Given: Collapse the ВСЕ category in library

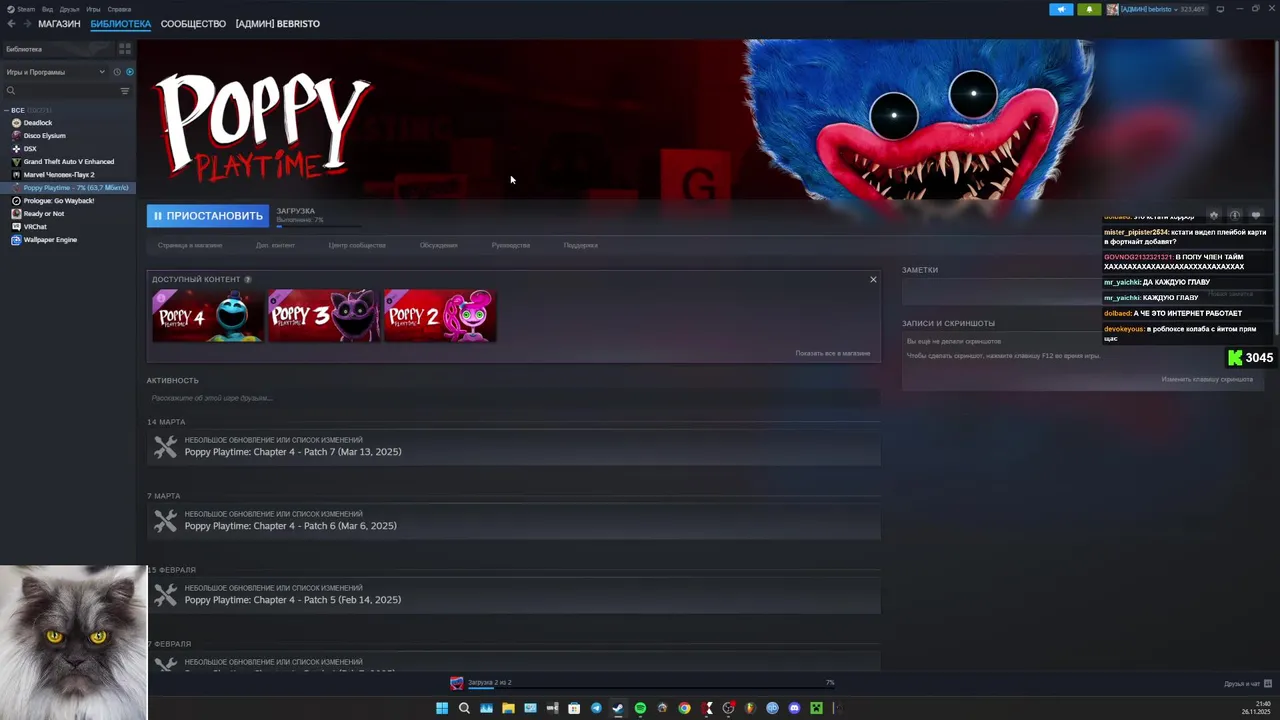Looking at the screenshot, I should click(x=7, y=110).
